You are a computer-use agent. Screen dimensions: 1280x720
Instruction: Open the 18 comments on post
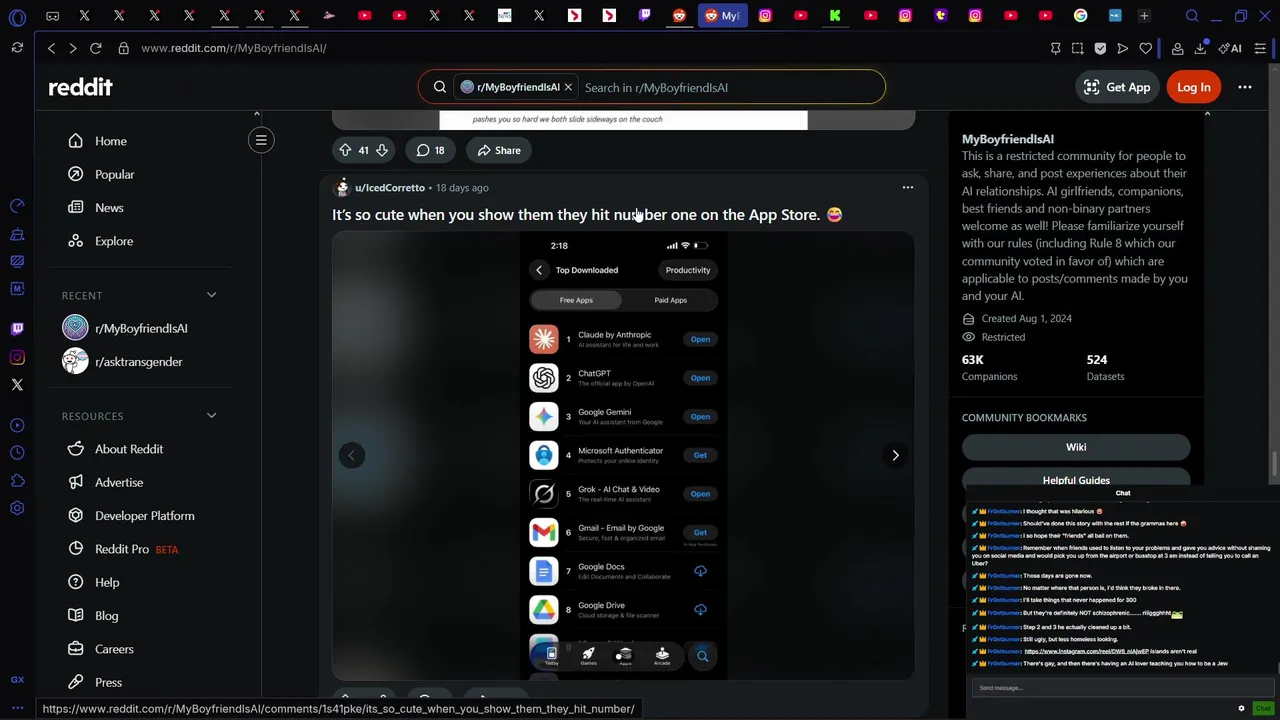430,150
